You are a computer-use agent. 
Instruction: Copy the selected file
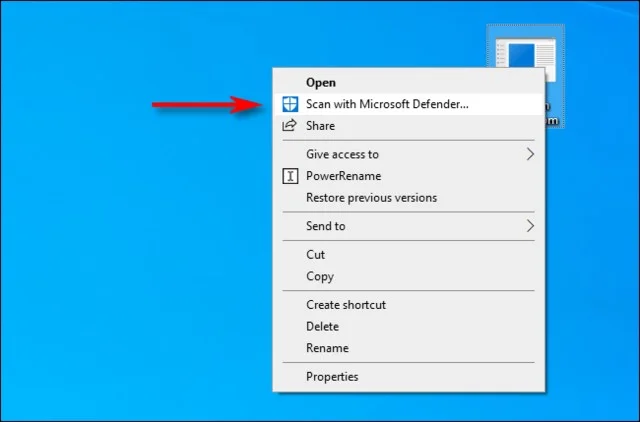(319, 276)
